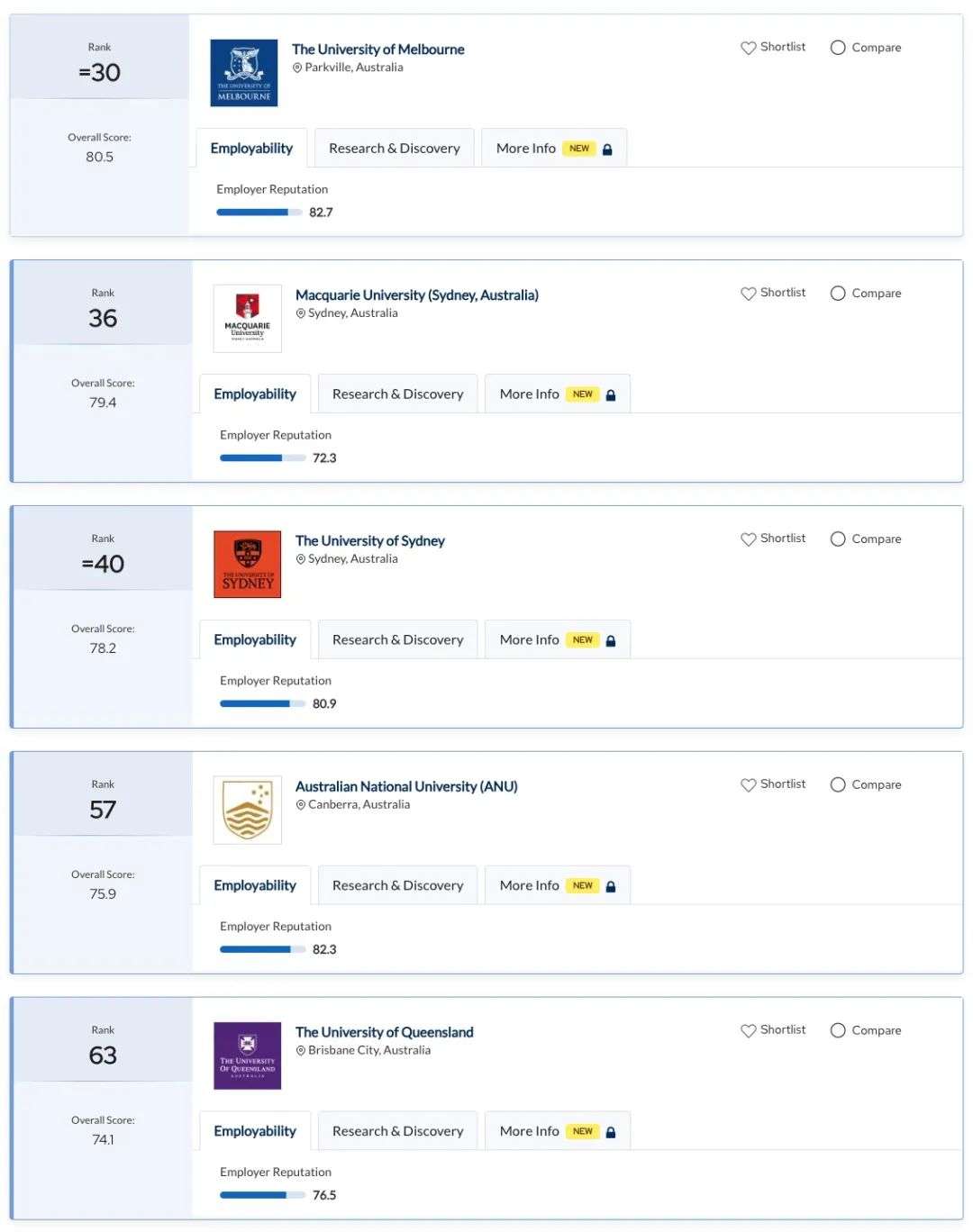Switch to Research & Discovery for Sydney

click(398, 640)
